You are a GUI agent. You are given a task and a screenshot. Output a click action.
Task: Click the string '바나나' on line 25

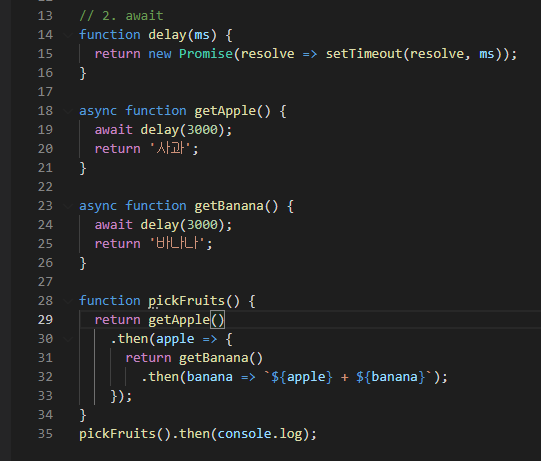(177, 244)
